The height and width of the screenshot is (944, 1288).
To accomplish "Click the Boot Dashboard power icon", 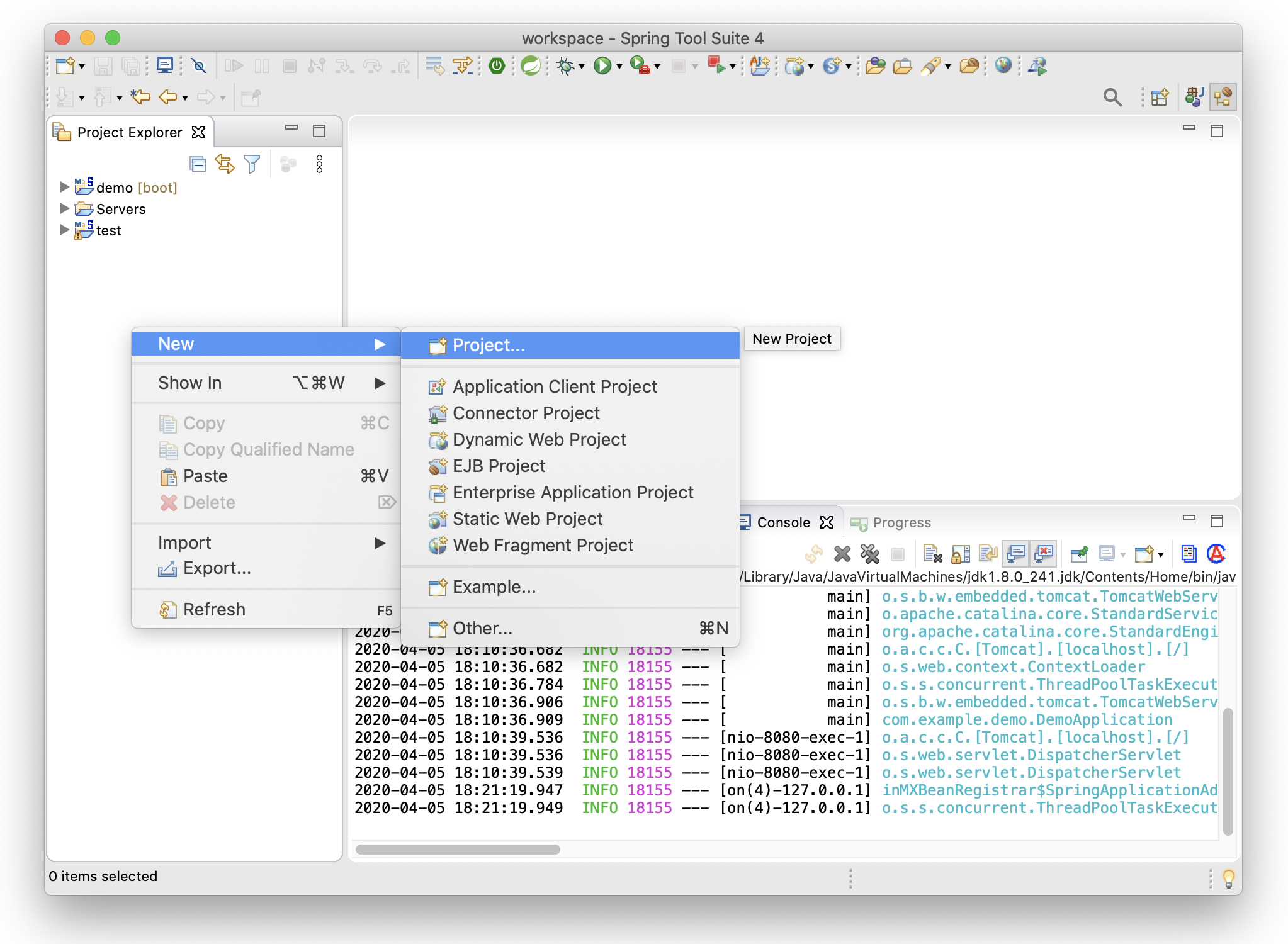I will tap(497, 65).
